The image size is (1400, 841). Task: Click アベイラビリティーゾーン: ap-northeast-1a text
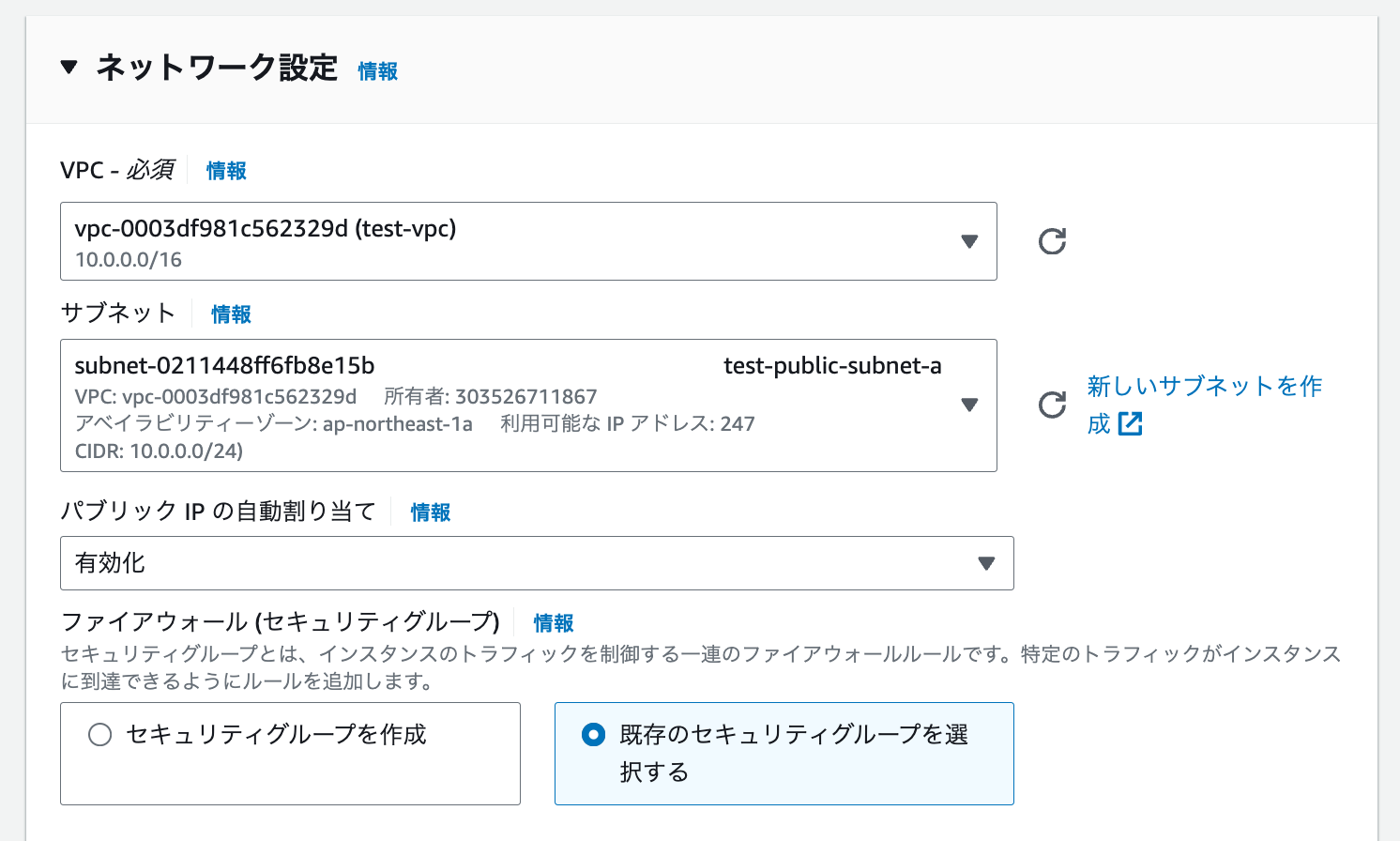pyautogui.click(x=274, y=424)
